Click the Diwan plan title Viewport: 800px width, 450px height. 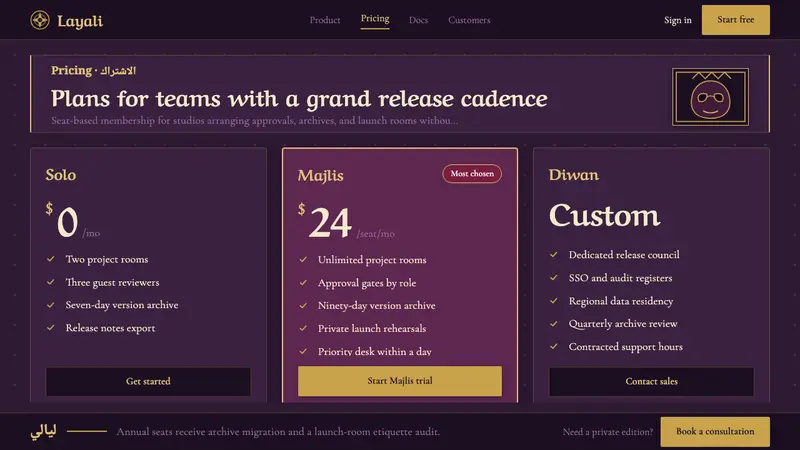(x=574, y=175)
